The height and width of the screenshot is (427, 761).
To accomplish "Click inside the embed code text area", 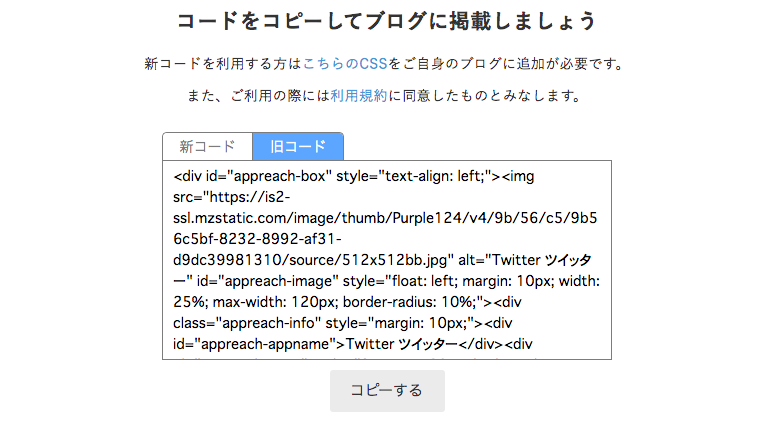I will (x=387, y=260).
